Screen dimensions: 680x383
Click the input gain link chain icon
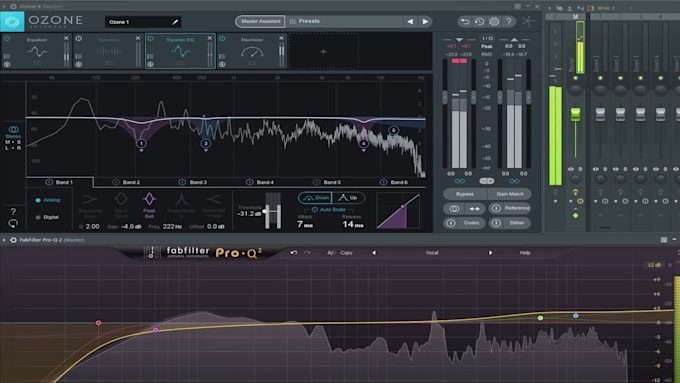[x=460, y=181]
